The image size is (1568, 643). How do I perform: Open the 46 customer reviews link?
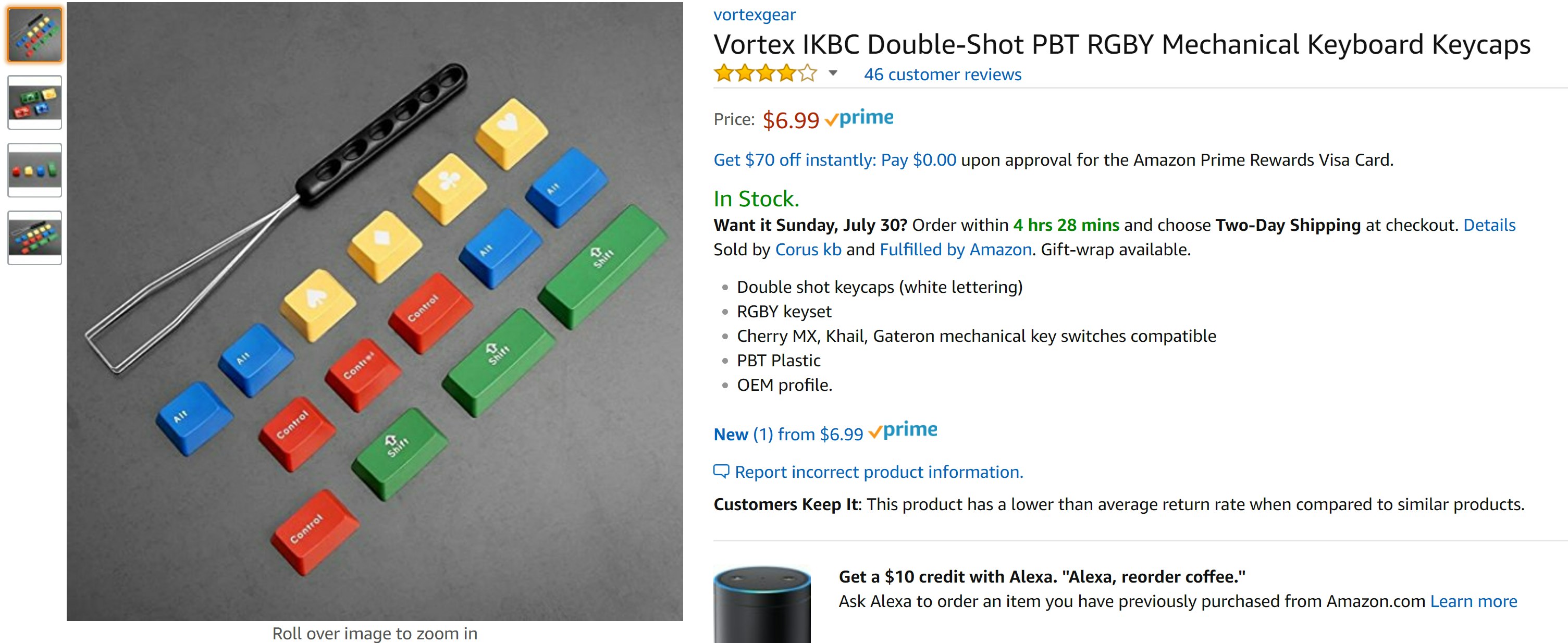tap(942, 75)
